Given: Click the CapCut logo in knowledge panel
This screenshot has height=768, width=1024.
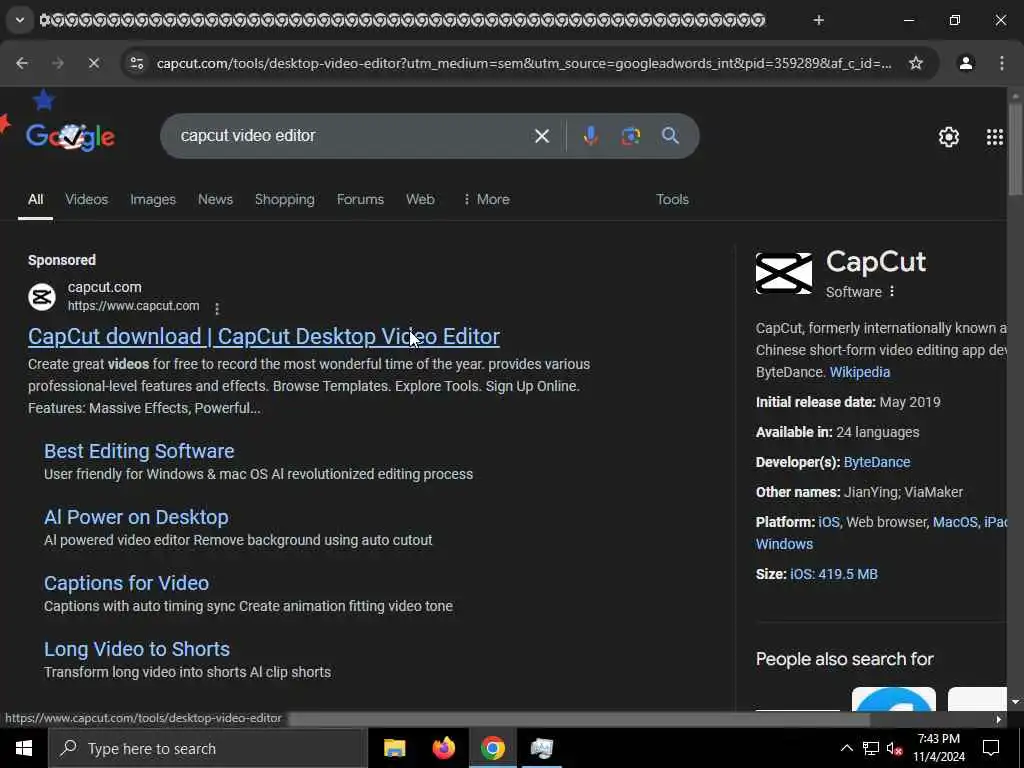Looking at the screenshot, I should click(x=784, y=274).
